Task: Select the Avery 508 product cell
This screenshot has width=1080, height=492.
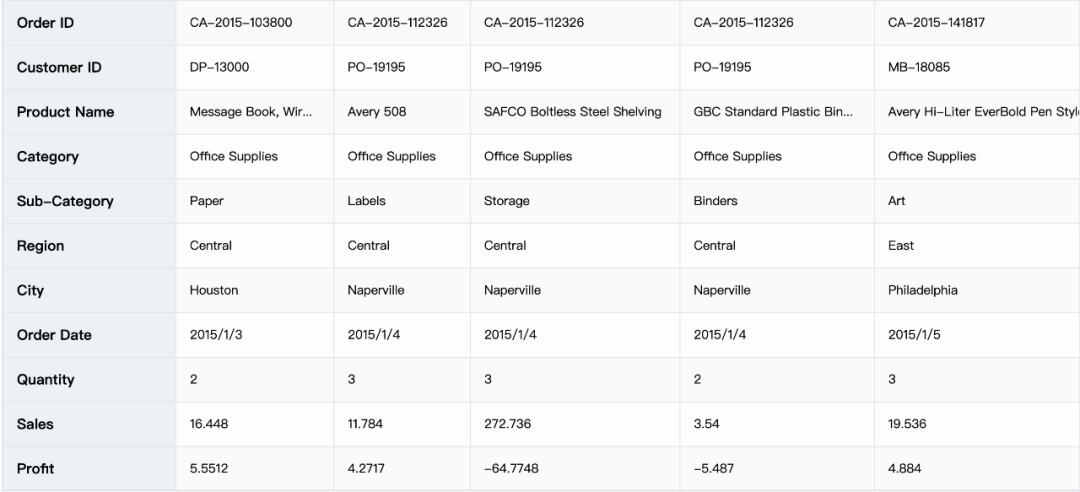Action: (x=377, y=112)
